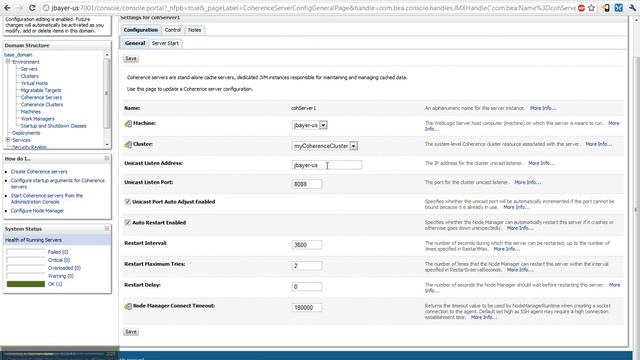This screenshot has width=640, height=360.
Task: Open the Cluster dropdown myCoherenceCluster
Action: coord(325,146)
